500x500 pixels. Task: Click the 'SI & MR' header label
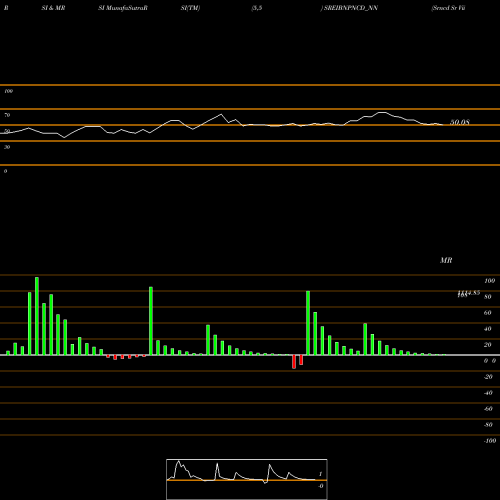pyautogui.click(x=53, y=8)
